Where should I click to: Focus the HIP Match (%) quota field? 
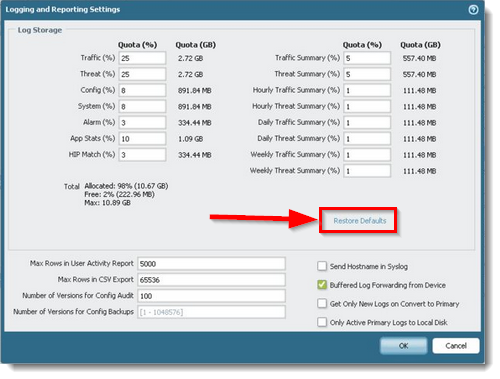coord(142,155)
